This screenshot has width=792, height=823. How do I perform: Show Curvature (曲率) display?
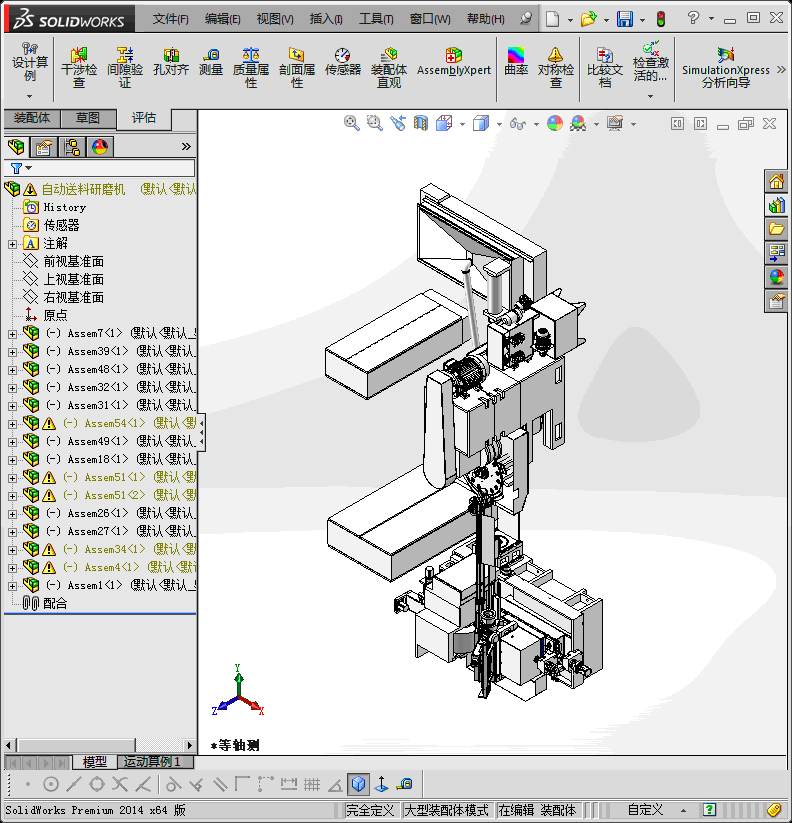pyautogui.click(x=516, y=62)
